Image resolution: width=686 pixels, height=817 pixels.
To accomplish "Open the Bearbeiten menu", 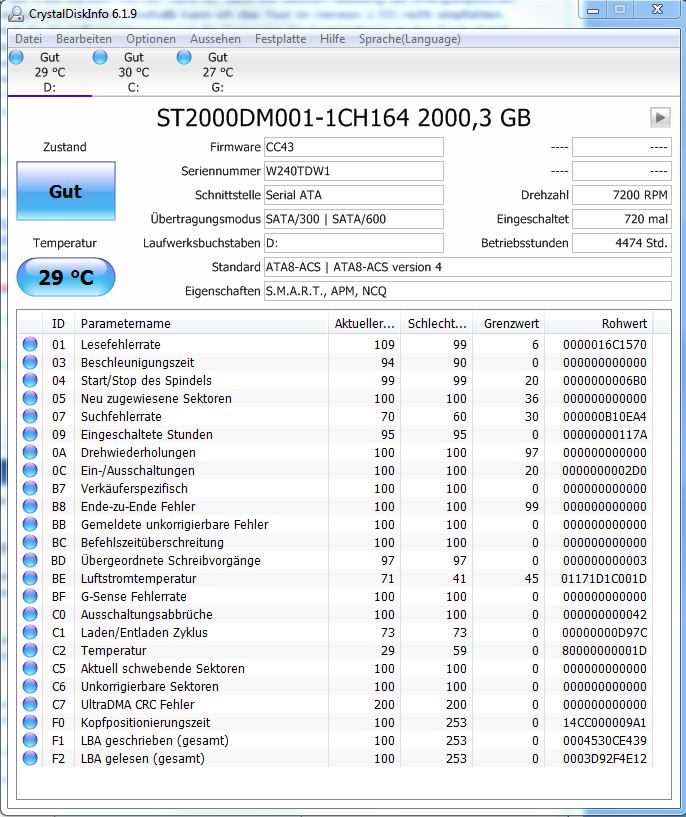I will 83,39.
